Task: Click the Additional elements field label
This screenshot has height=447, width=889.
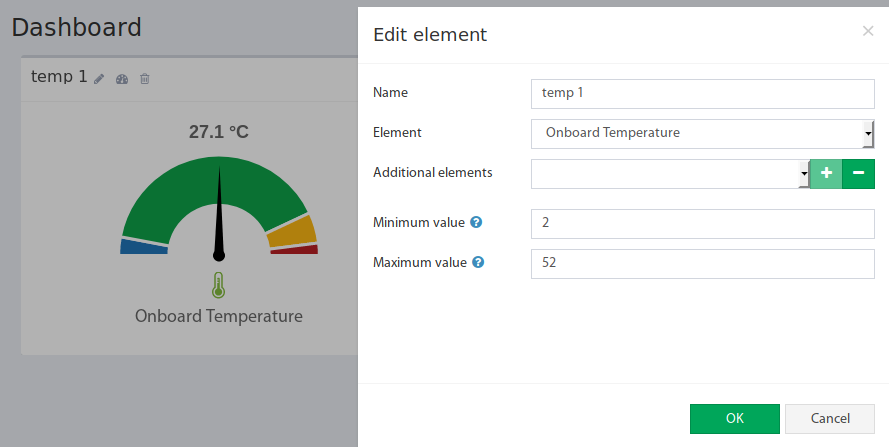Action: (433, 172)
